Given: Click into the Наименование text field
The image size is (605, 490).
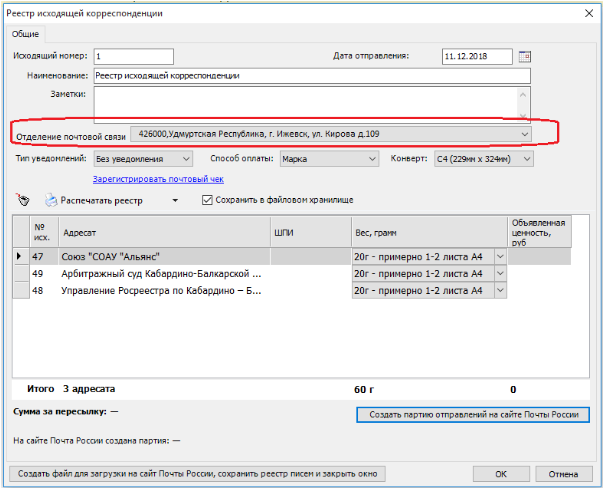Looking at the screenshot, I should [310, 75].
